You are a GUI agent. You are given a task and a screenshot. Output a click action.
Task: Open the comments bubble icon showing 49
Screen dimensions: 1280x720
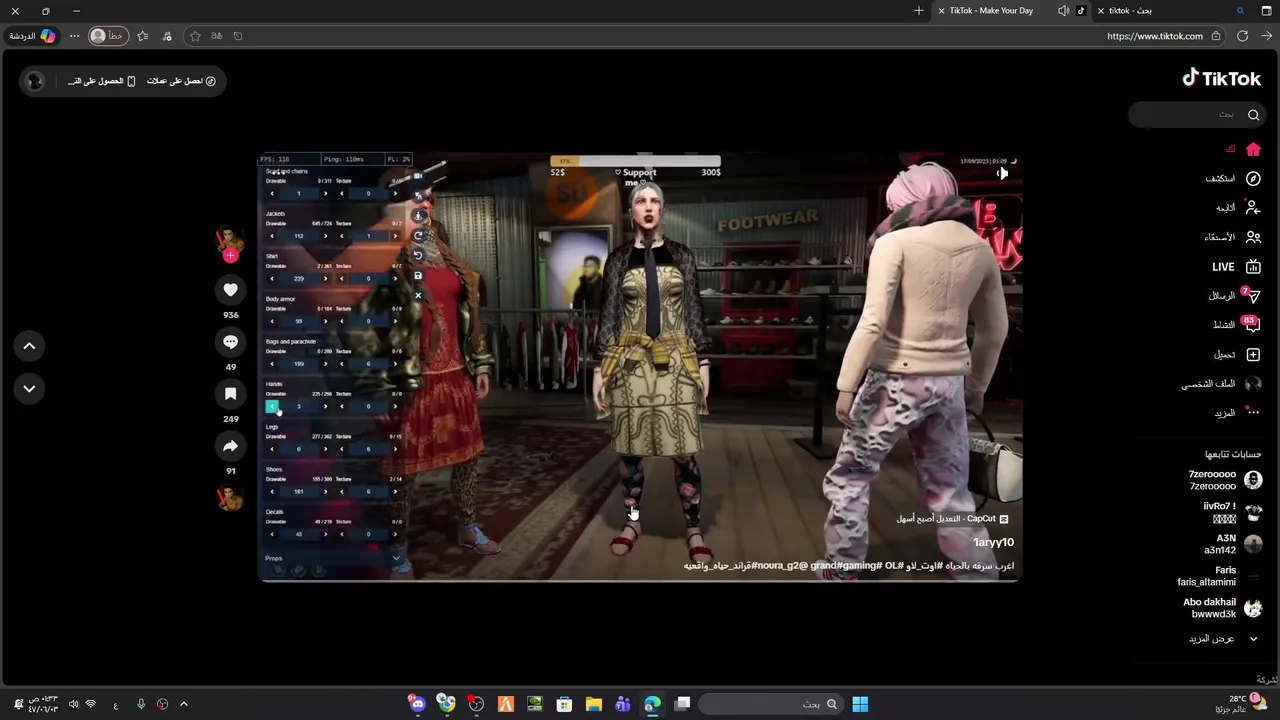[230, 342]
